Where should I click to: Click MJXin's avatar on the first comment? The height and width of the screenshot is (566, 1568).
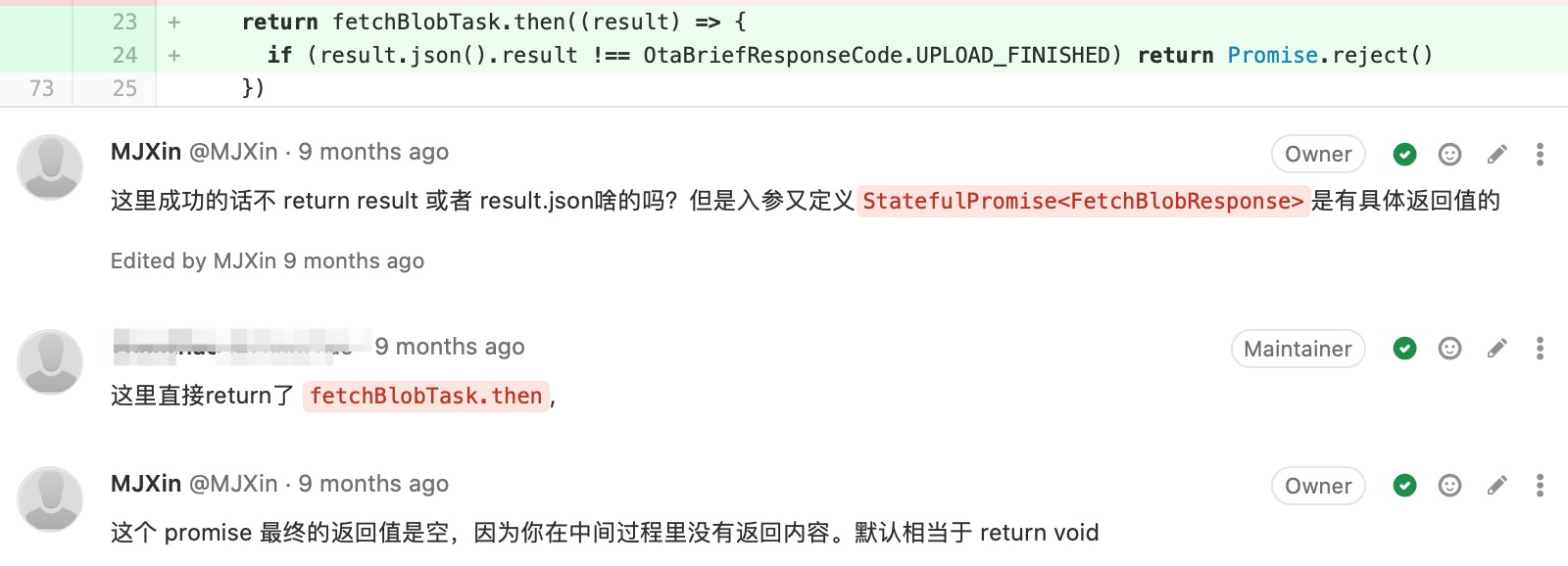coord(50,166)
